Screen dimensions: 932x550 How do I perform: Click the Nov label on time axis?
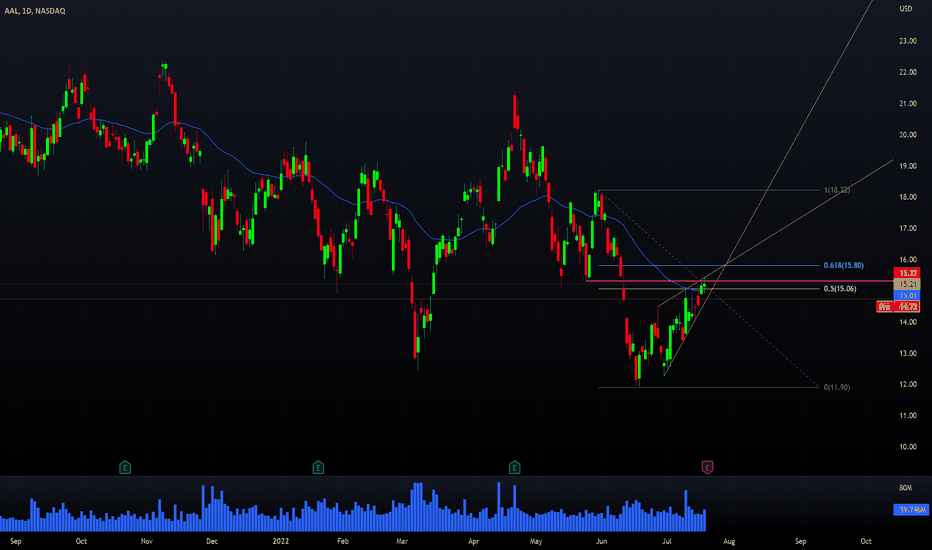pos(146,541)
